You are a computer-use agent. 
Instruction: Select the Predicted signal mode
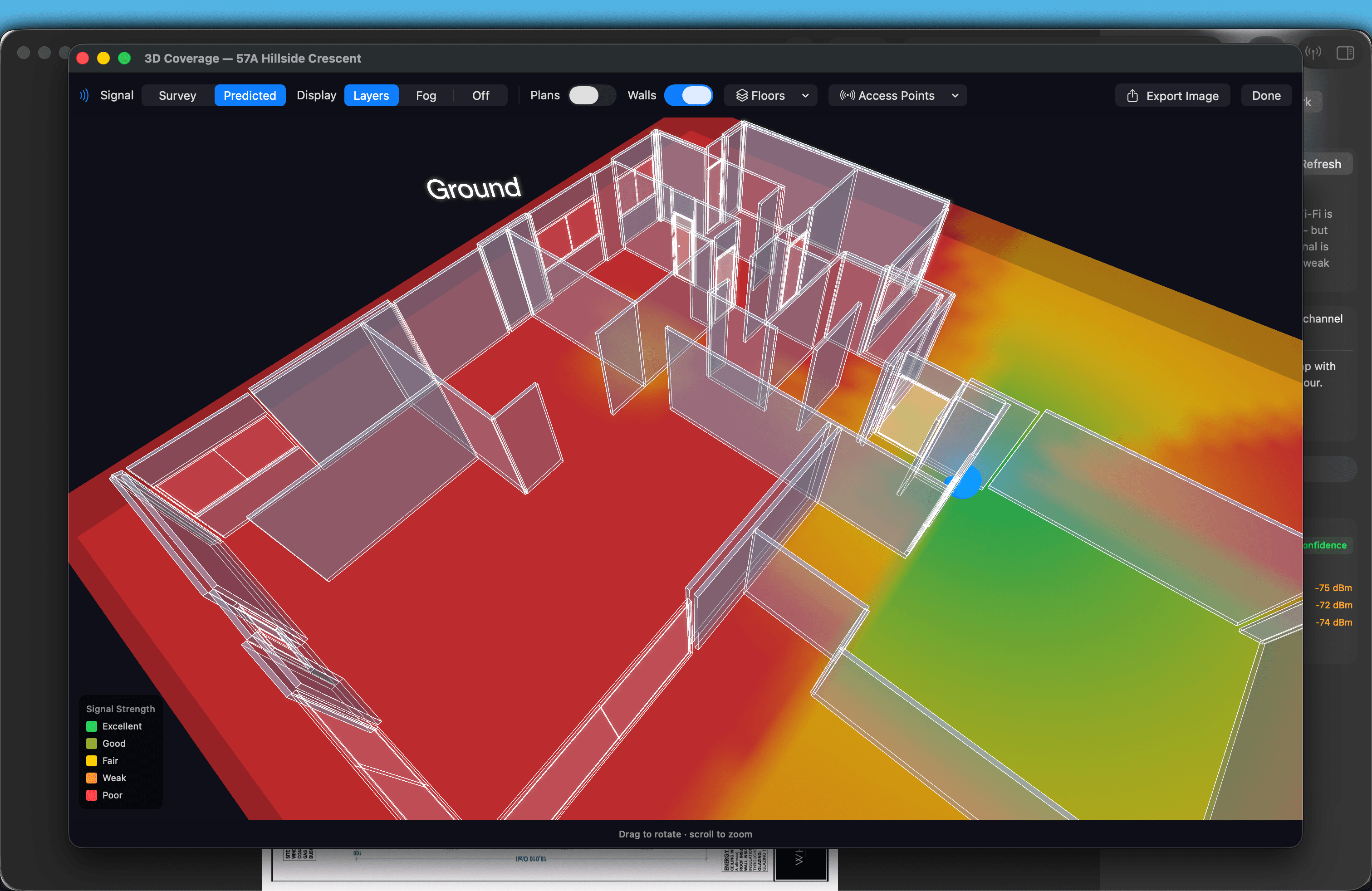pyautogui.click(x=250, y=95)
